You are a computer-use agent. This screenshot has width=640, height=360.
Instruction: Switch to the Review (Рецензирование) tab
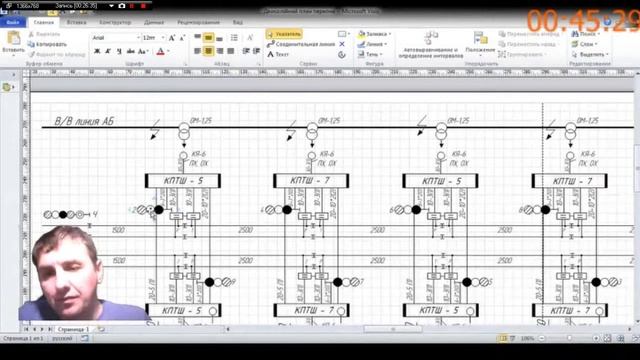[x=198, y=22]
